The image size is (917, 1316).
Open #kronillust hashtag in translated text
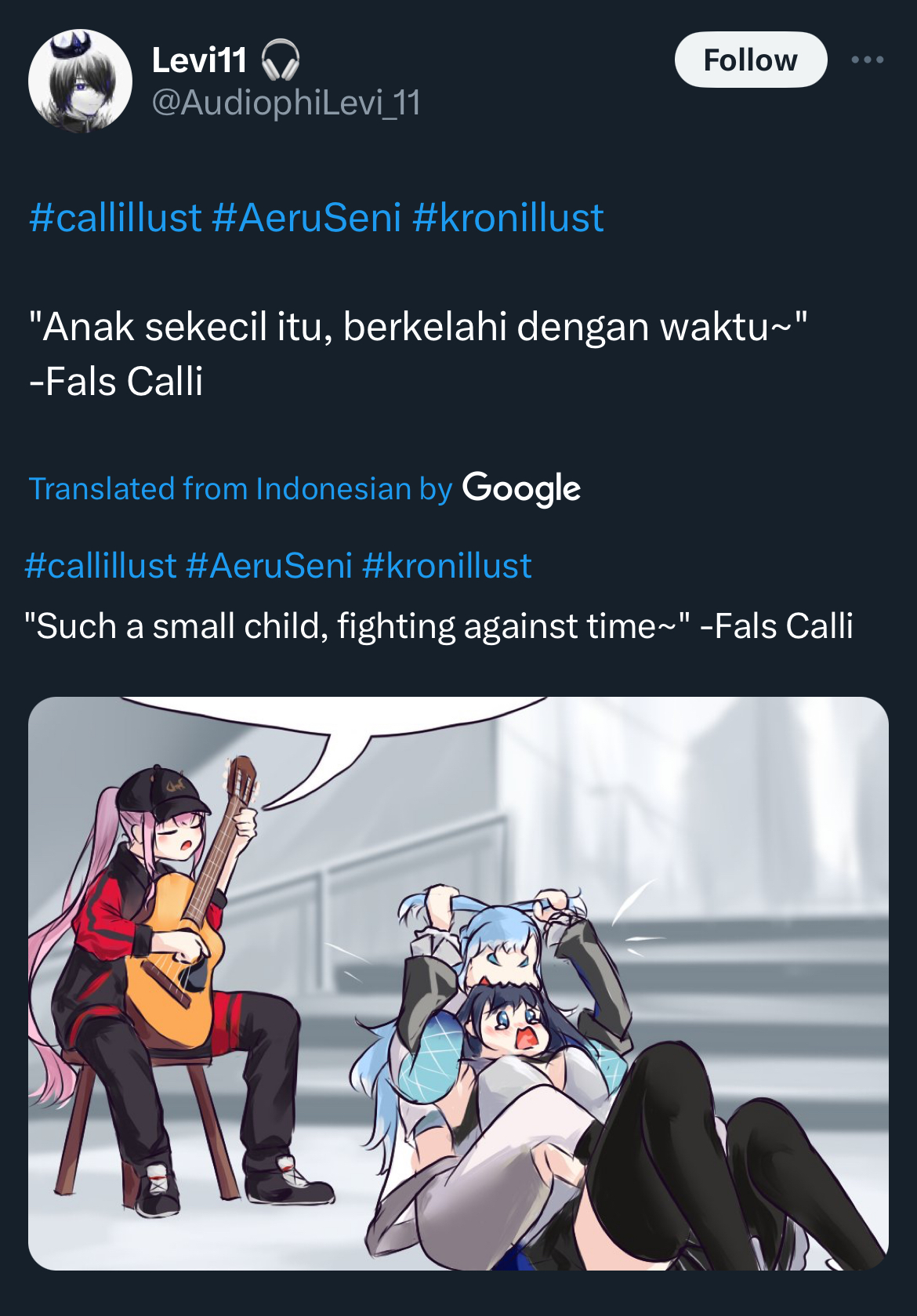pos(447,566)
